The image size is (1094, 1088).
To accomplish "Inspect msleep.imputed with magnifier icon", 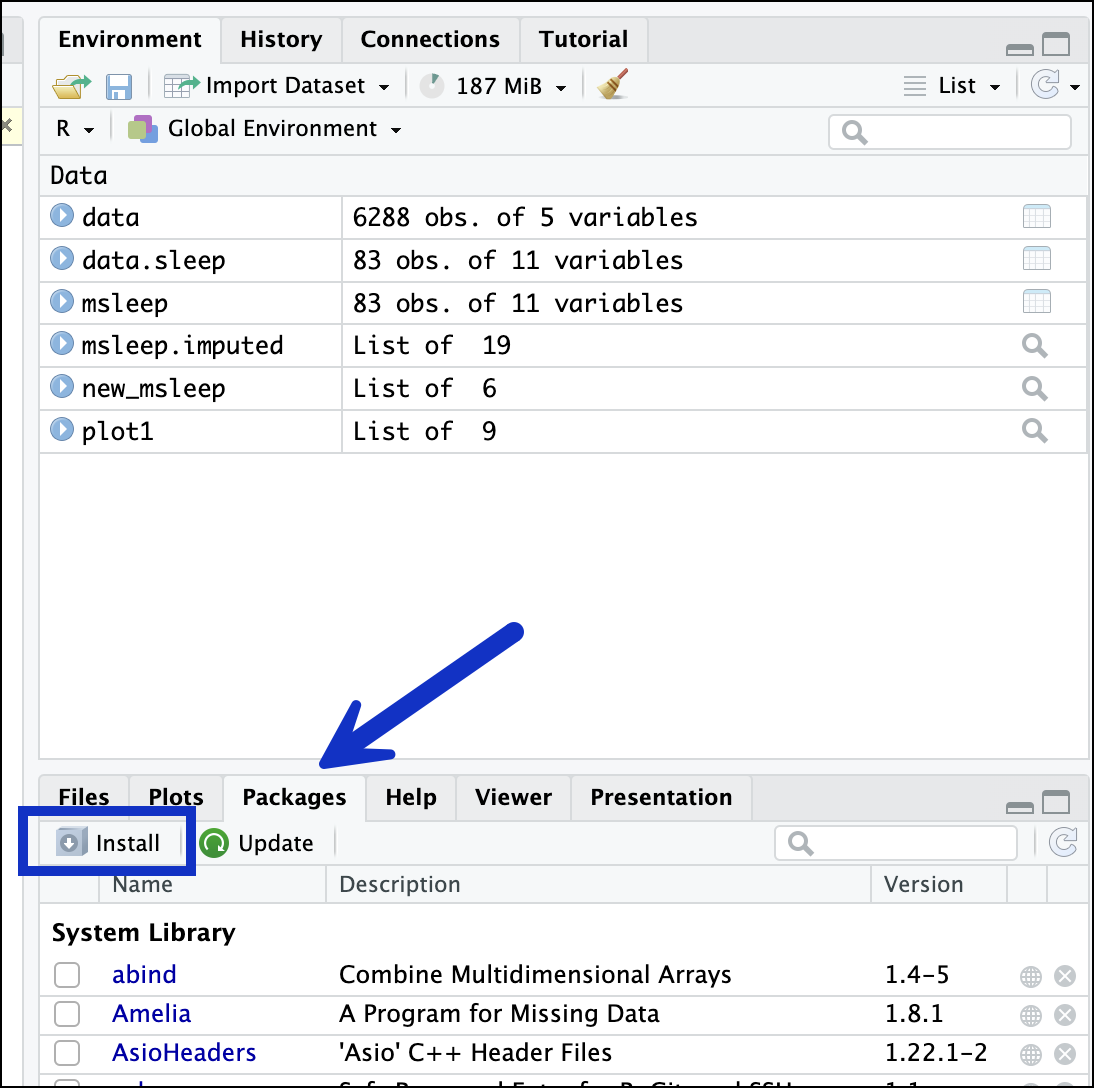I will pyautogui.click(x=1034, y=346).
